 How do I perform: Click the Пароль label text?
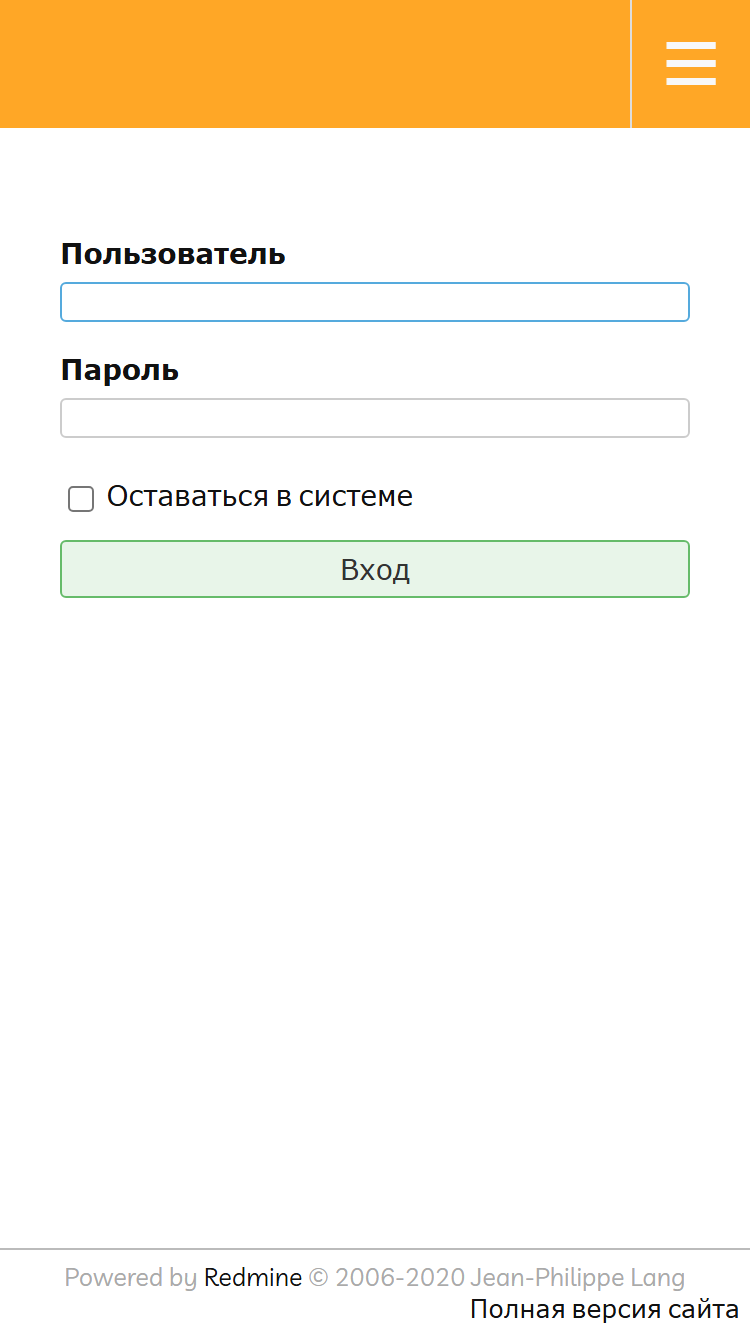pos(120,370)
